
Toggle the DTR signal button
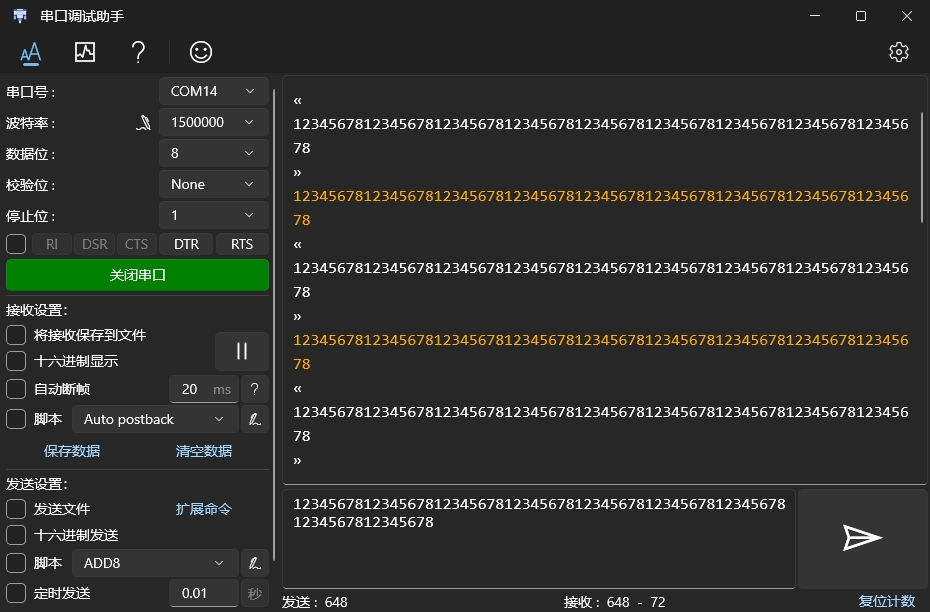point(186,244)
